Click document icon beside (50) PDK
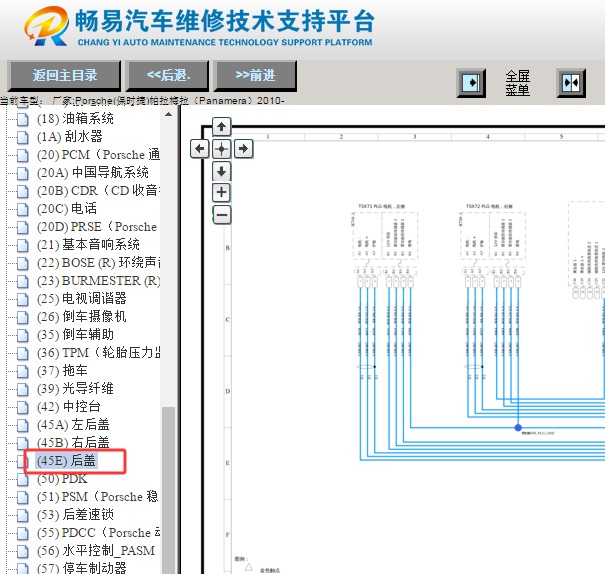The image size is (605, 574). (x=23, y=479)
